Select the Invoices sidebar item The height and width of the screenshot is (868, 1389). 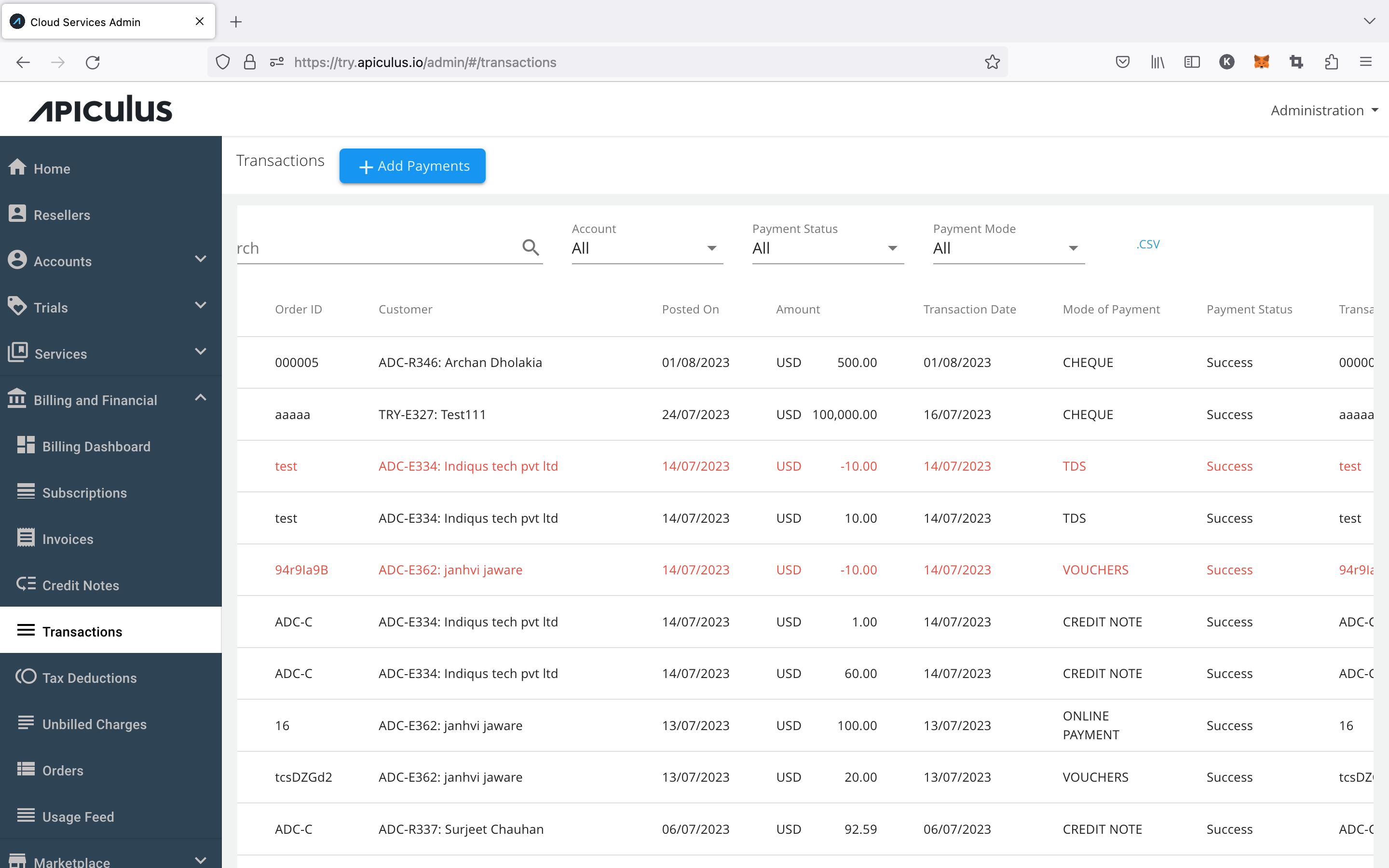67,539
